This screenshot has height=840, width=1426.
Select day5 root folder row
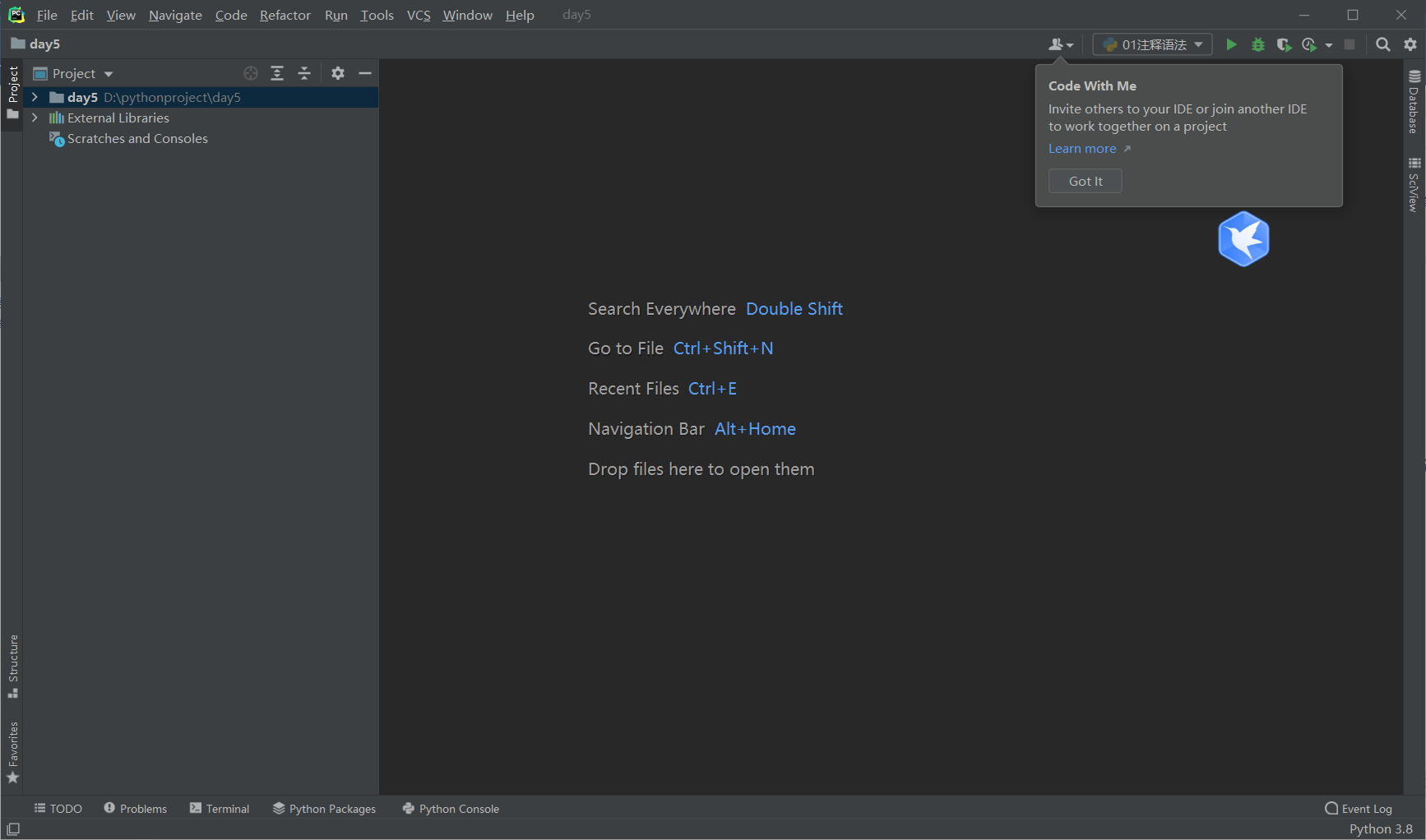[201, 97]
